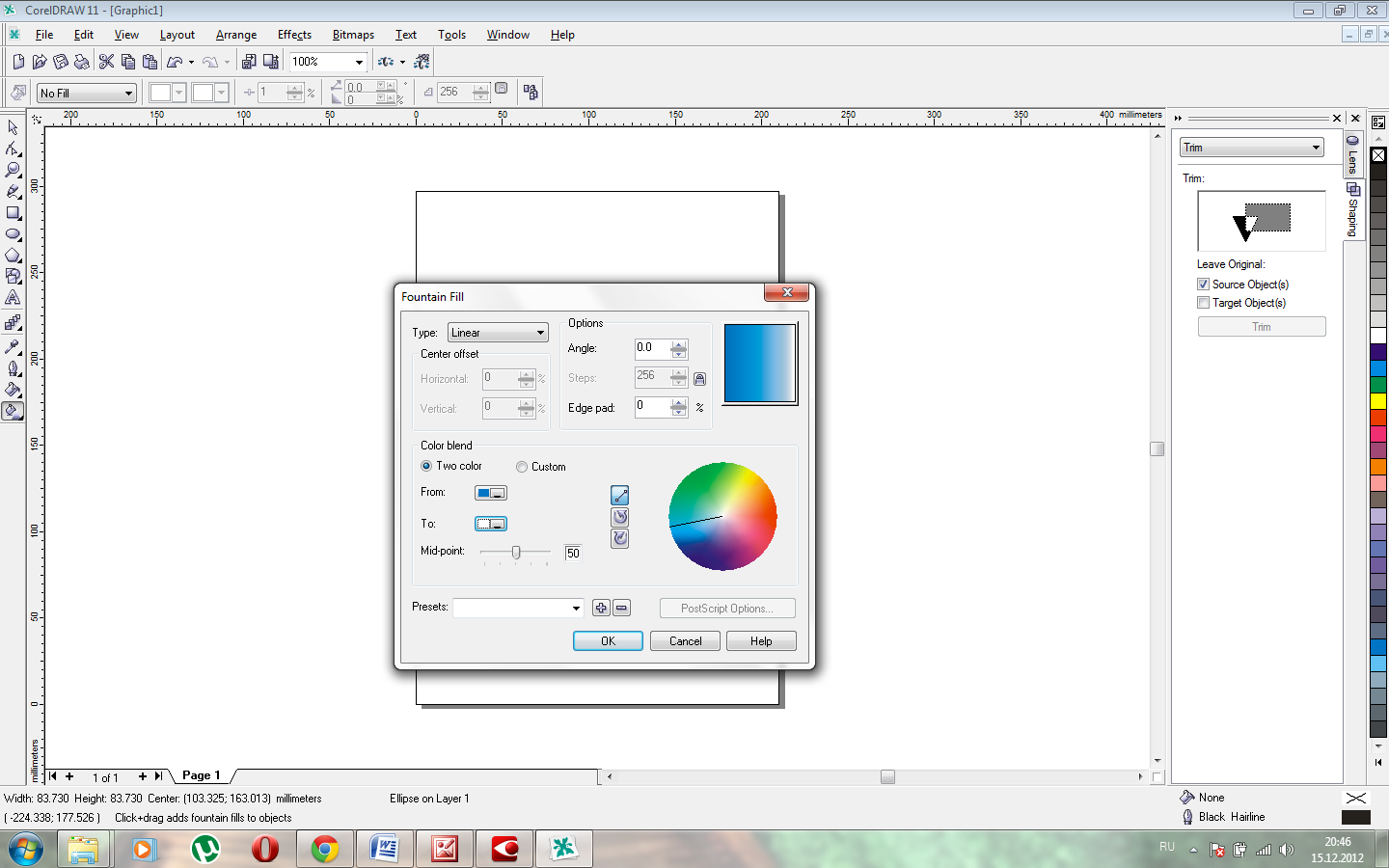Open the From color picker dropdown

pyautogui.click(x=491, y=493)
